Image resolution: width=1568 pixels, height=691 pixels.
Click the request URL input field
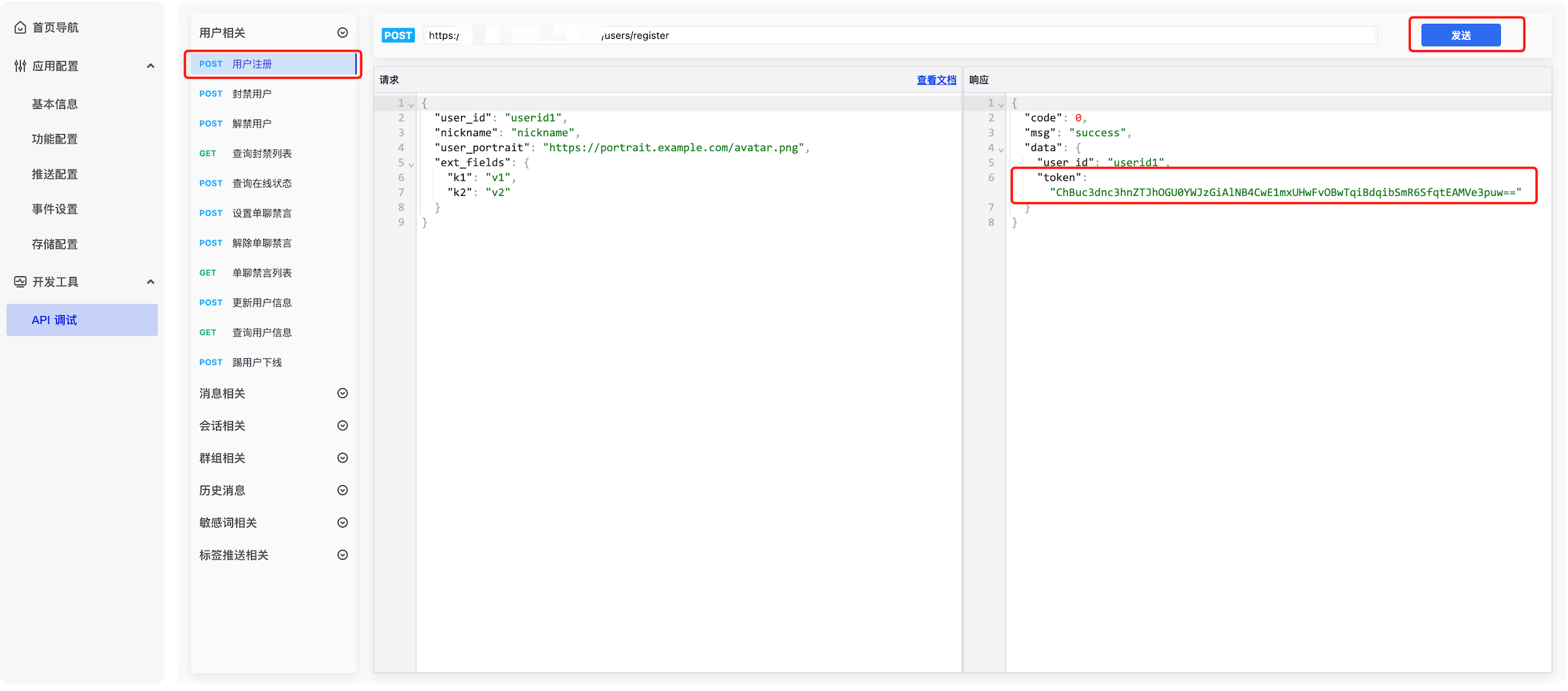tap(940, 36)
